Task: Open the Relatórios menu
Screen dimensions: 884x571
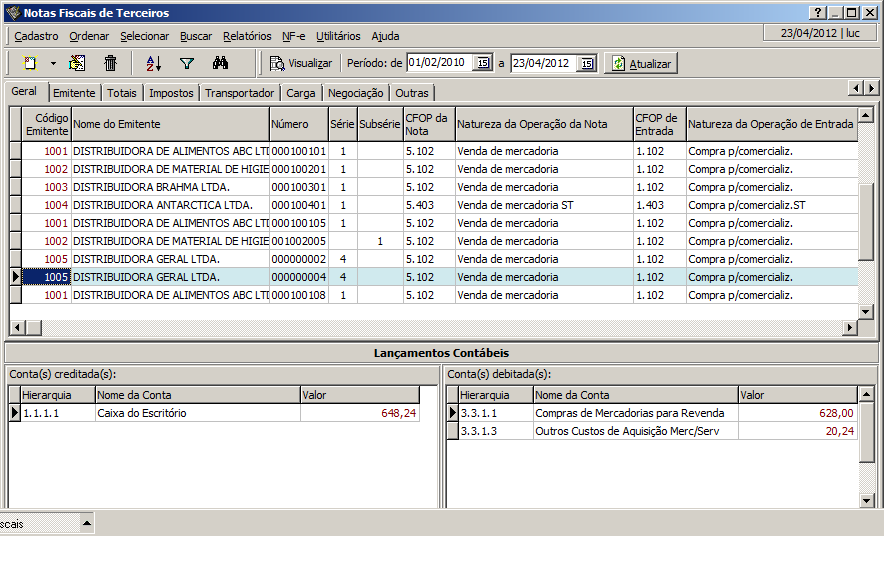Action: (247, 36)
